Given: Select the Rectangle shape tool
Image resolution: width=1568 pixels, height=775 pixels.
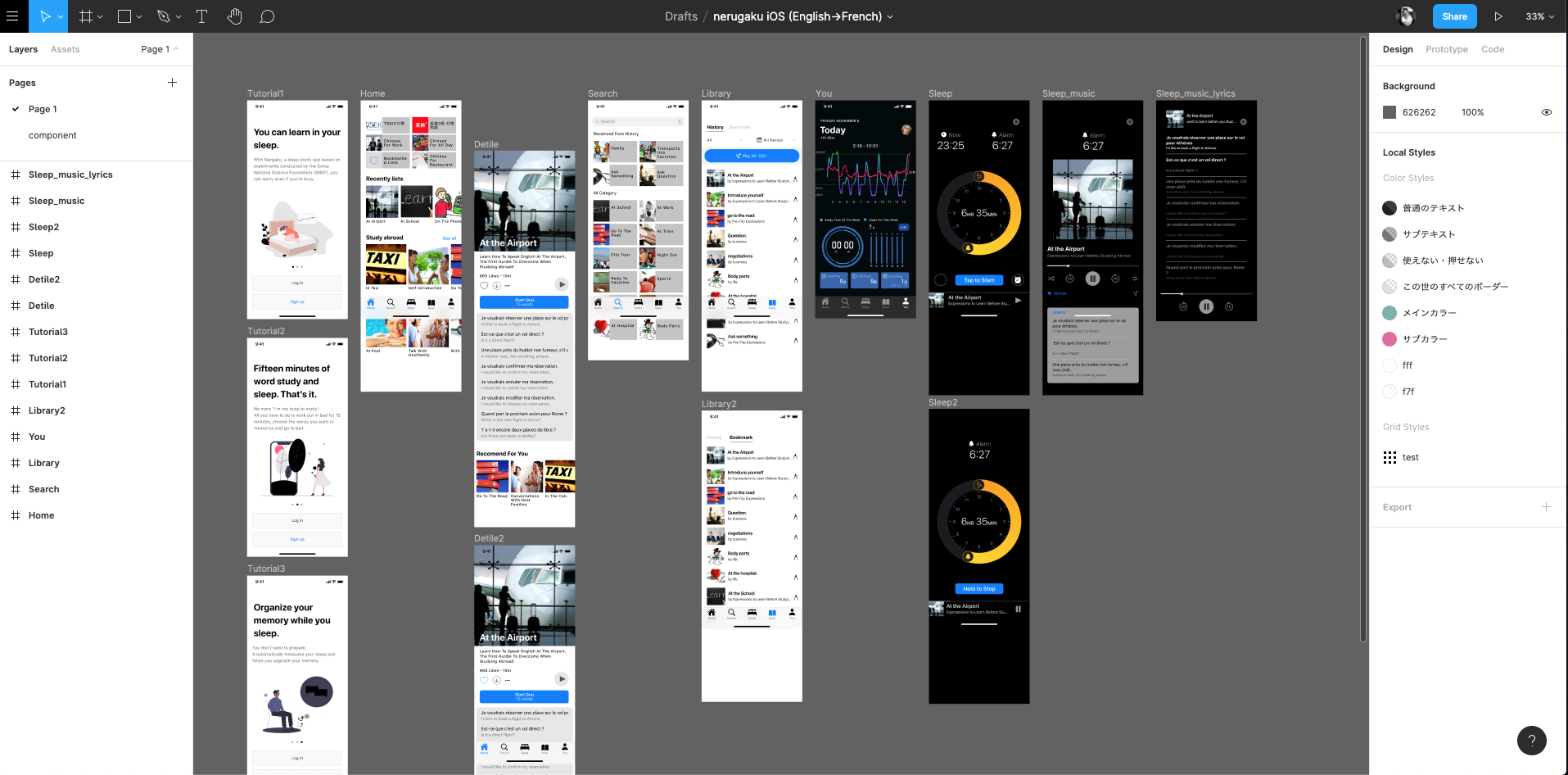Looking at the screenshot, I should 124,16.
